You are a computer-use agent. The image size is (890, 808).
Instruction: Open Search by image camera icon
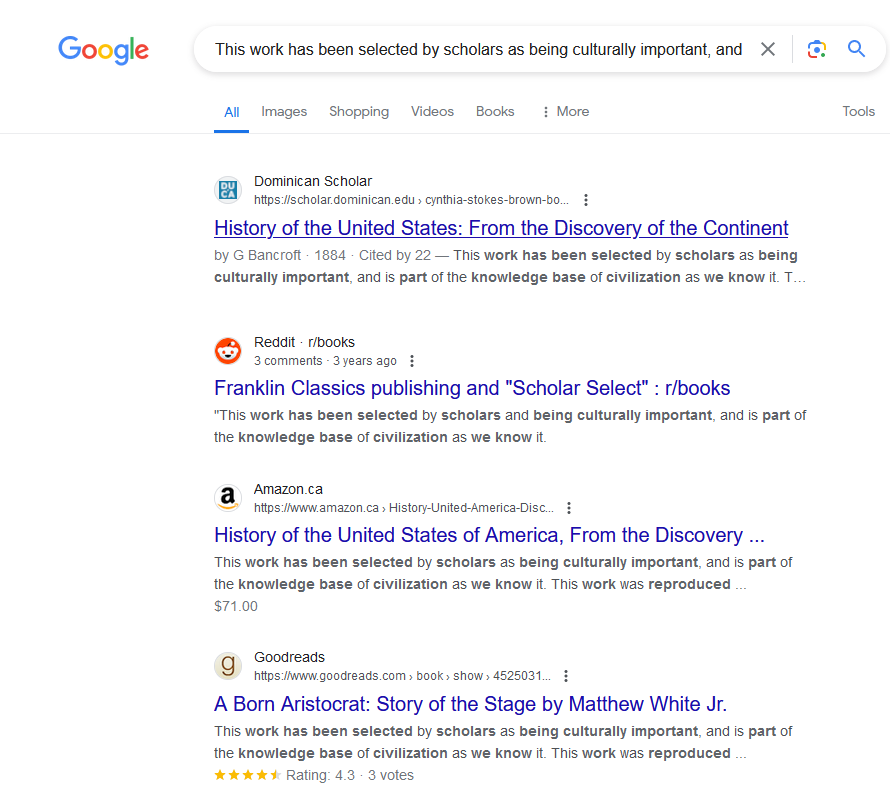pyautogui.click(x=817, y=49)
